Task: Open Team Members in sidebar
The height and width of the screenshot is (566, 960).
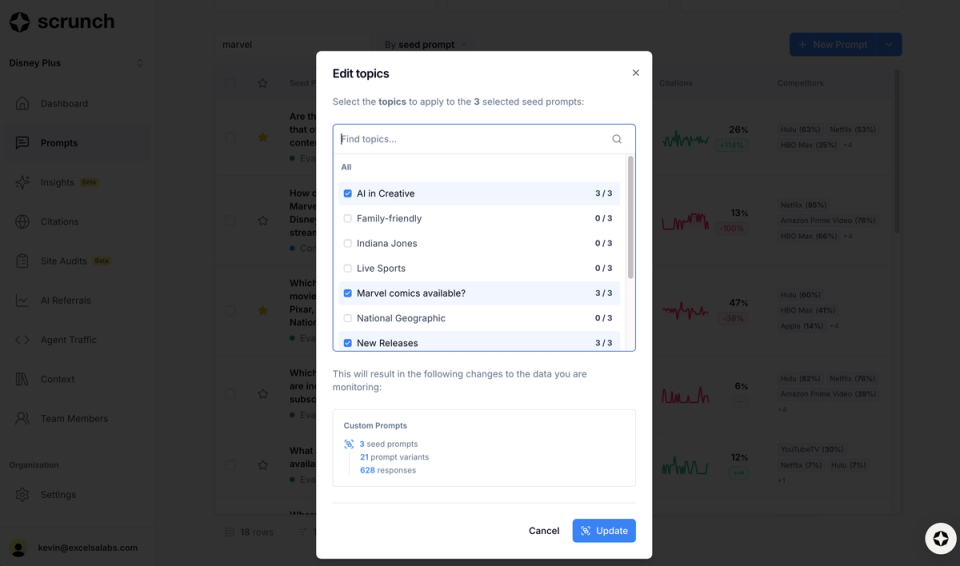Action: pos(74,419)
